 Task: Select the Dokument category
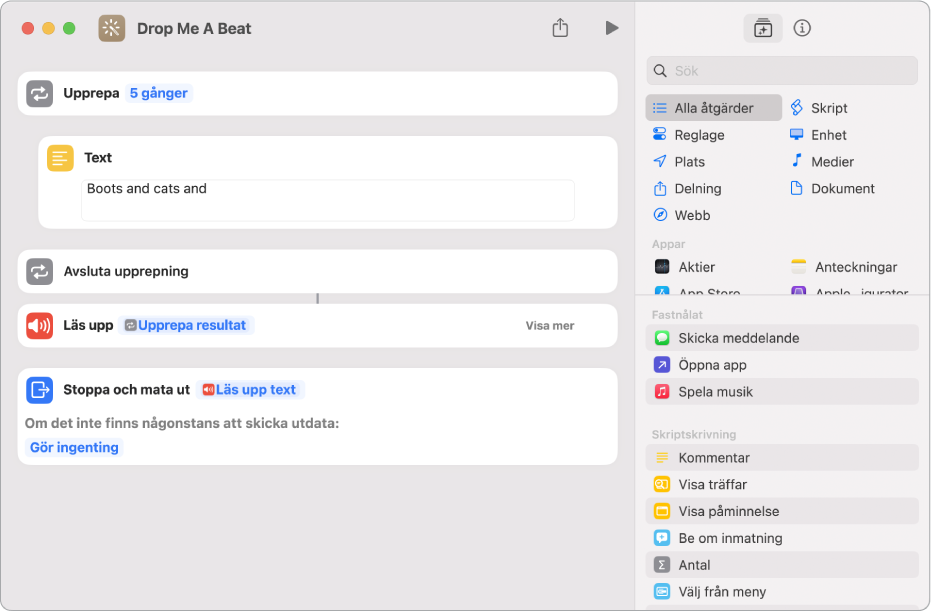coord(832,188)
